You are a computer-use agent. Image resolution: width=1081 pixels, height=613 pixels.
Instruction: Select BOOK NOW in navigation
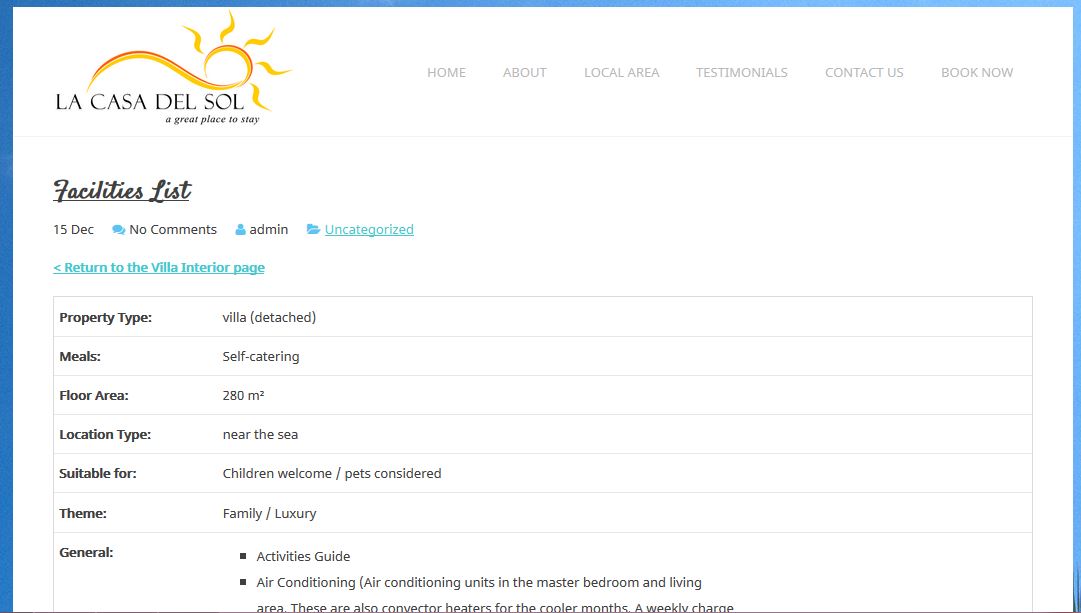pos(977,72)
